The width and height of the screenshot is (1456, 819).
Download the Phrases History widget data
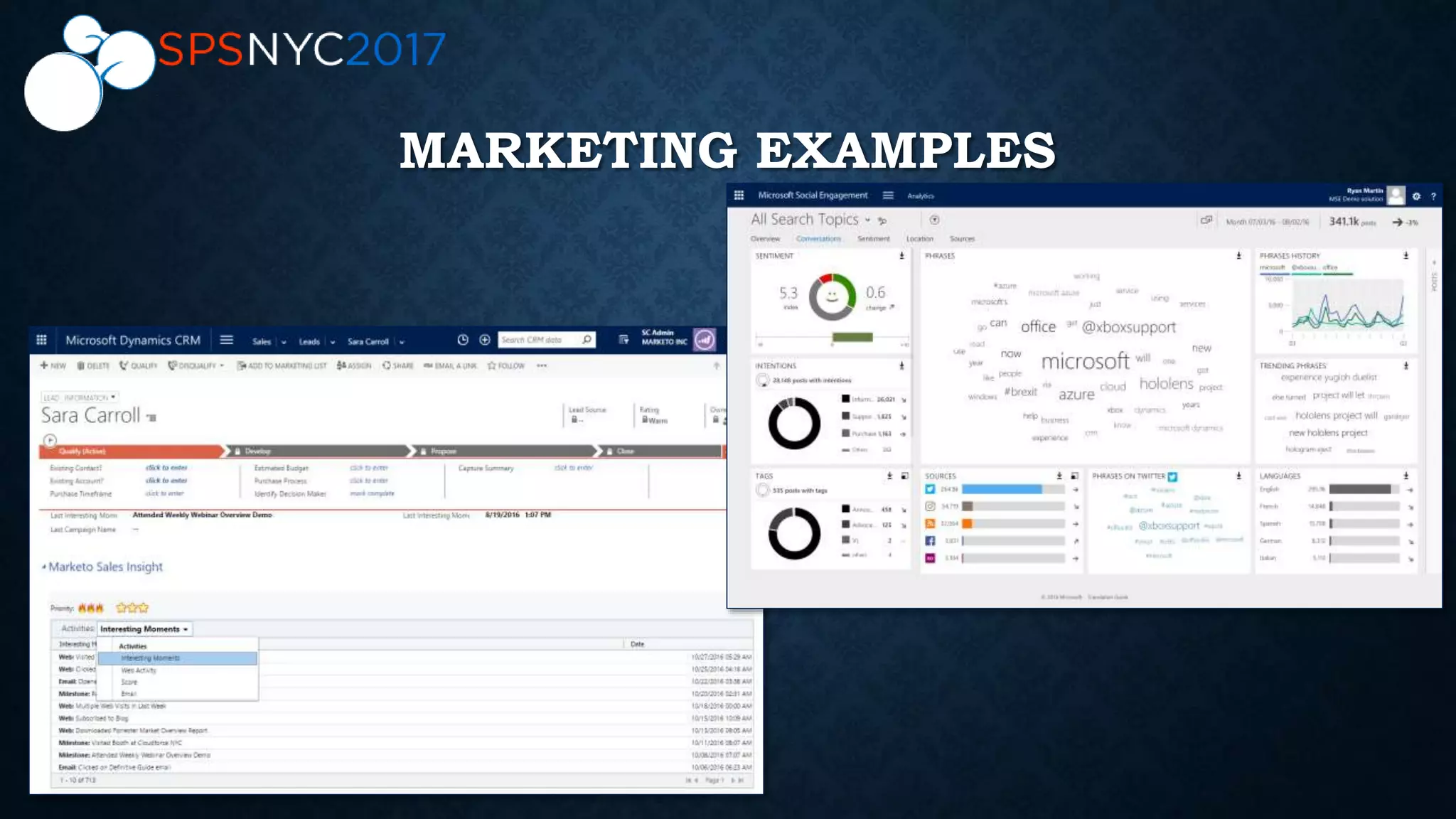(x=1406, y=255)
